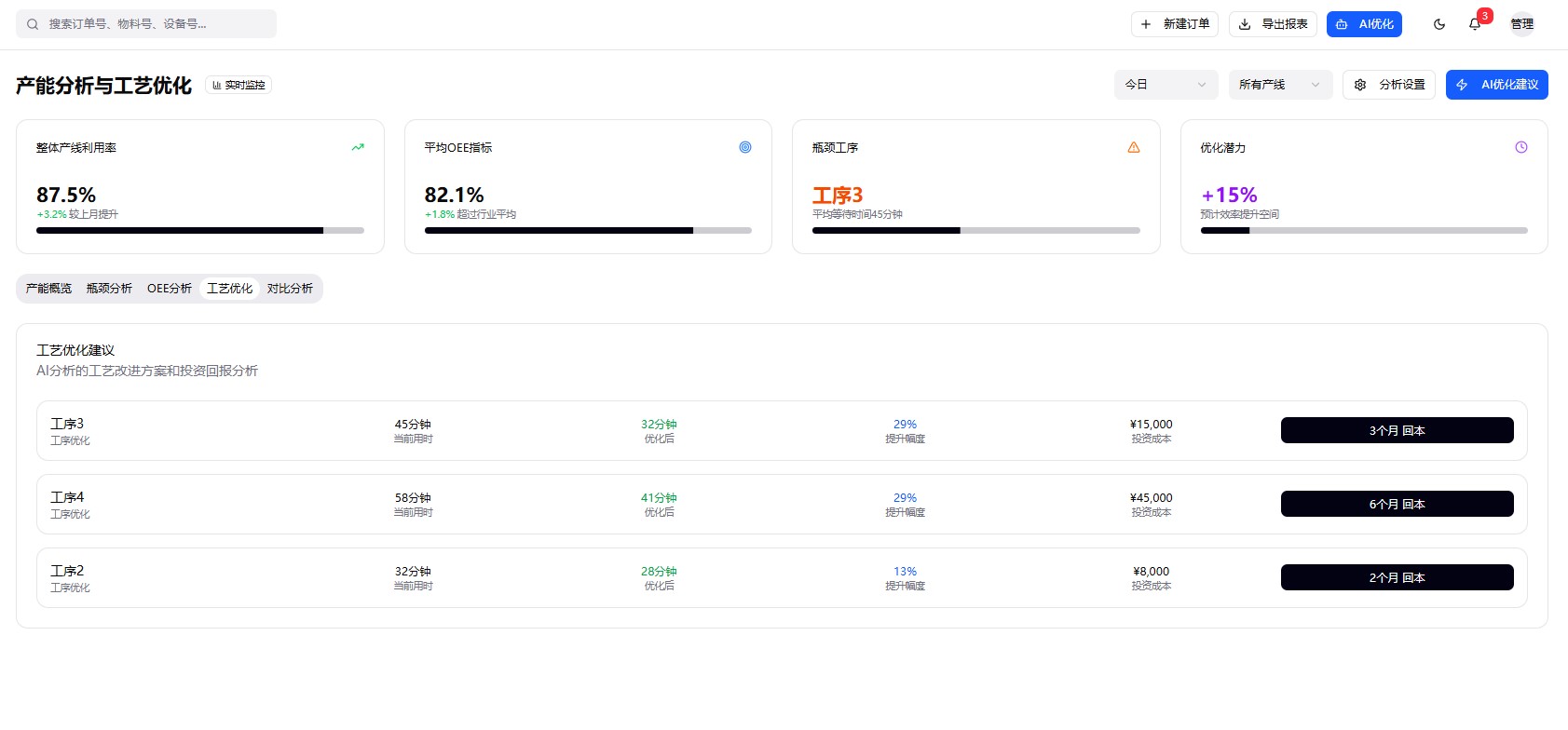Expand the 所有产线 production line dropdown

click(1279, 85)
